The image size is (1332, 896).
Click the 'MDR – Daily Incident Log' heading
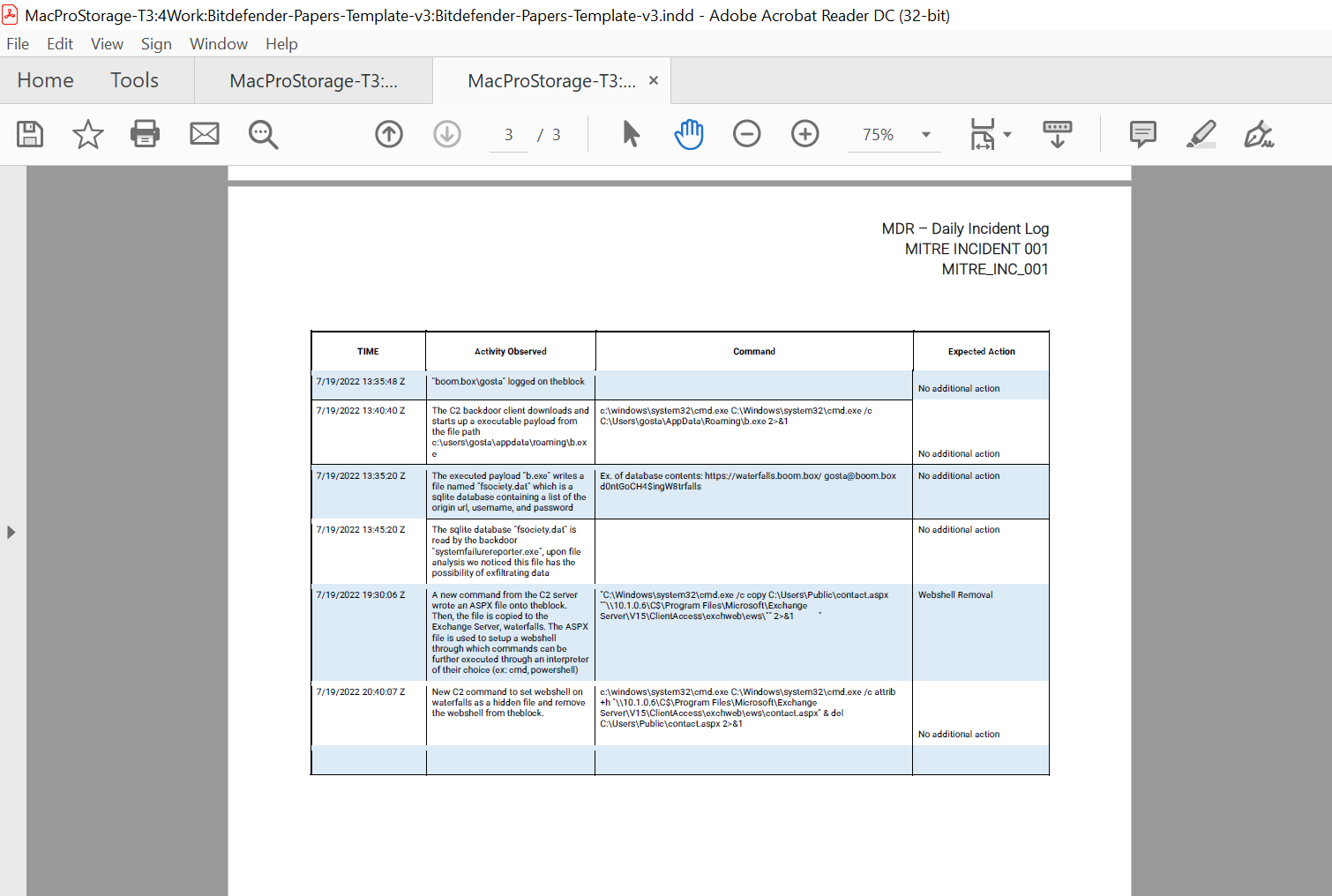(965, 228)
